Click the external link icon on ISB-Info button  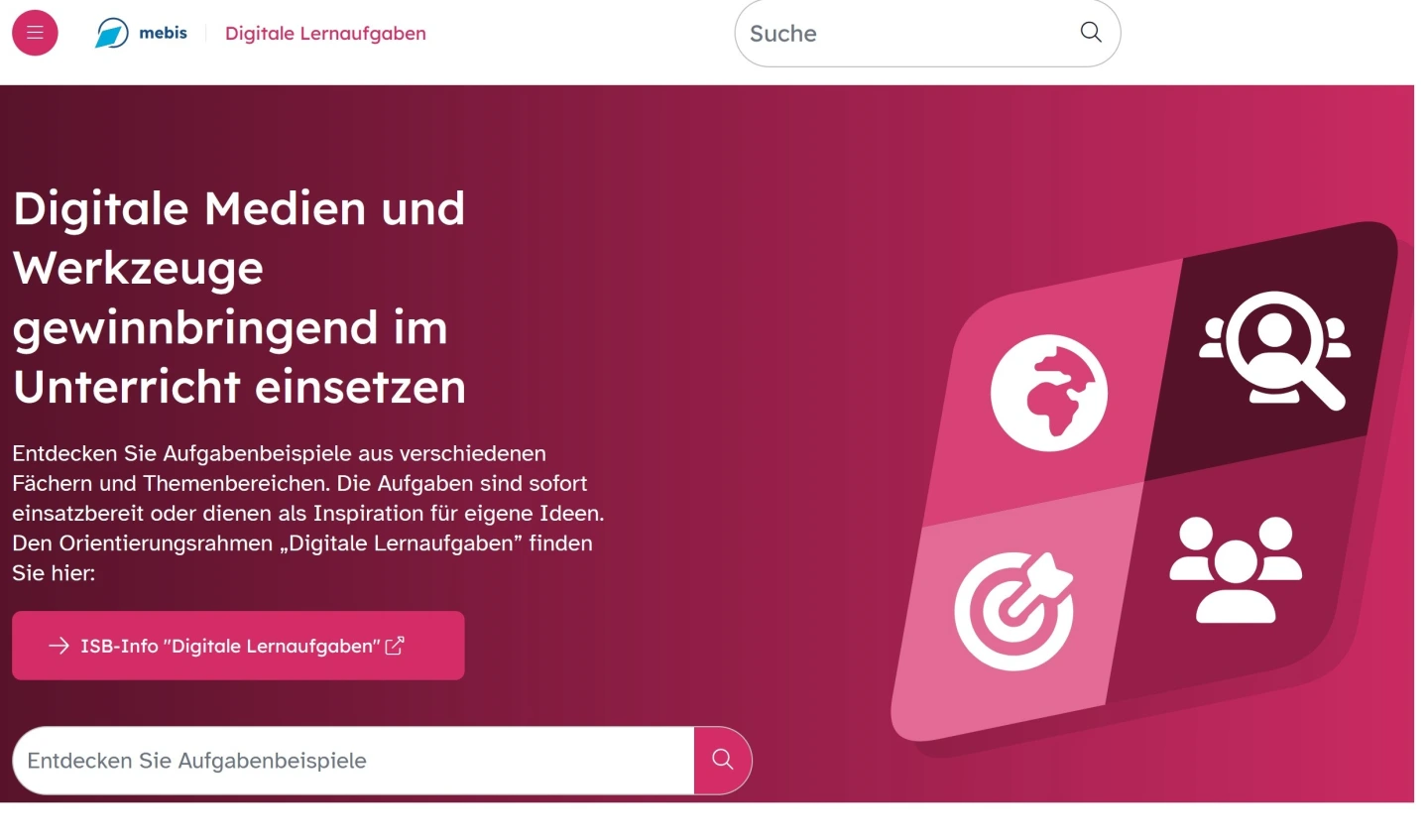pyautogui.click(x=395, y=646)
